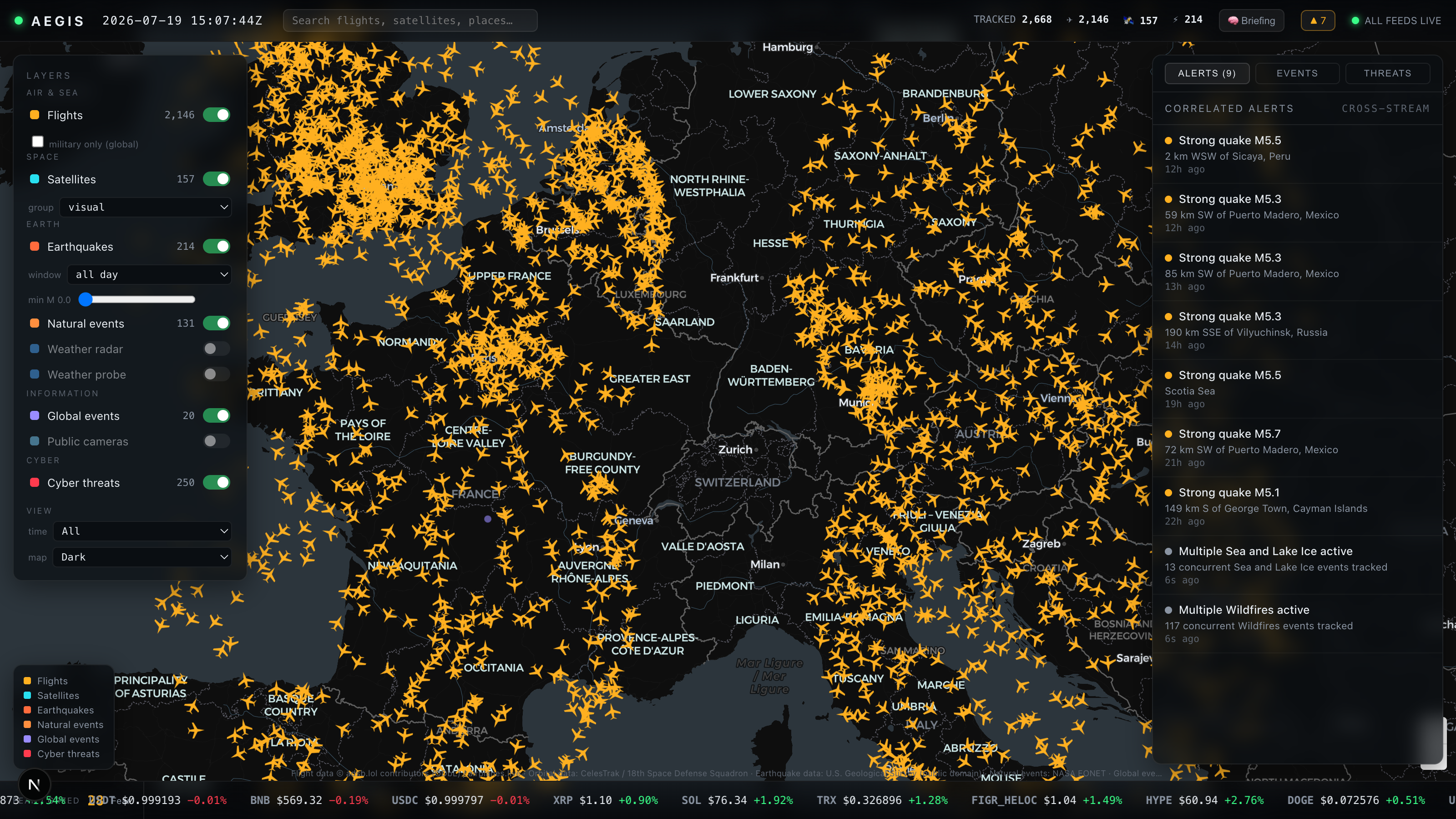Turn off the Satellites layer toggle
Image resolution: width=1456 pixels, height=819 pixels.
217,179
